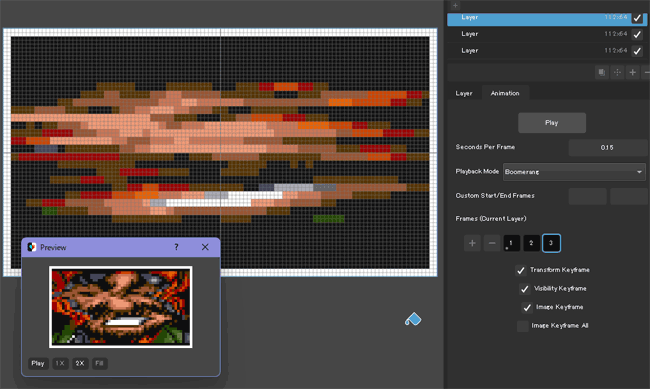This screenshot has height=389, width=650.
Task: Click the Seconds Per Frame label
Action: (485, 147)
